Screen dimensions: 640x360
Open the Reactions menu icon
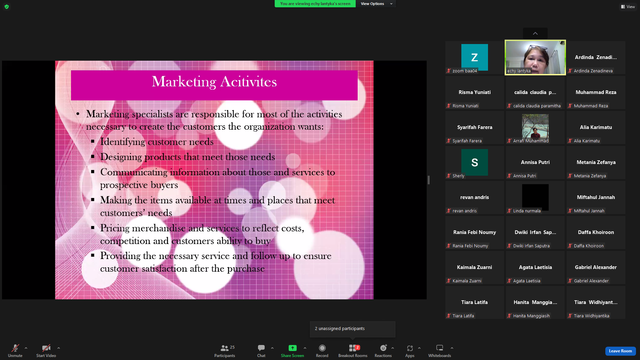pyautogui.click(x=383, y=348)
